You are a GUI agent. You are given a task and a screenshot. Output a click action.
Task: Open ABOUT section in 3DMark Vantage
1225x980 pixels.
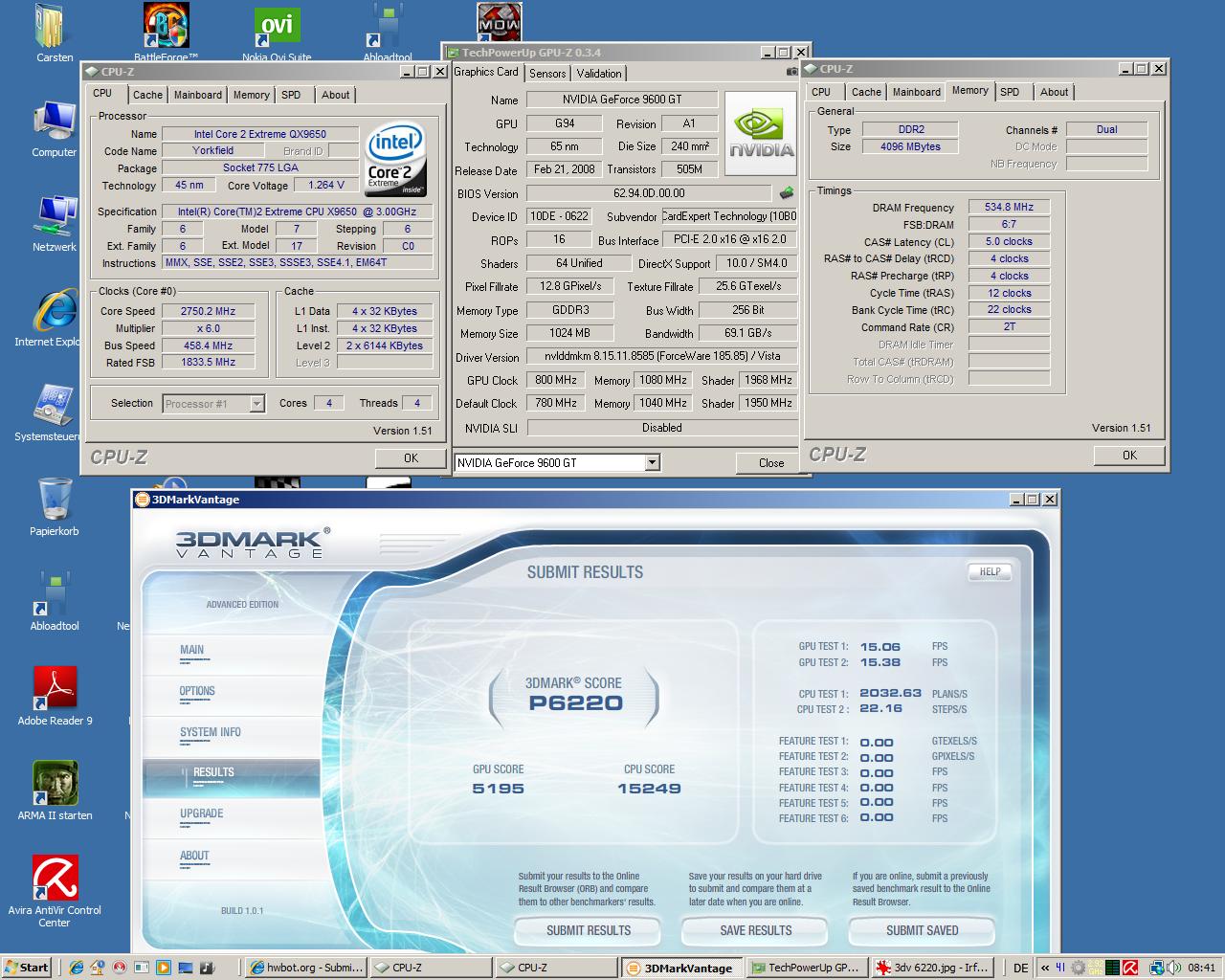194,856
